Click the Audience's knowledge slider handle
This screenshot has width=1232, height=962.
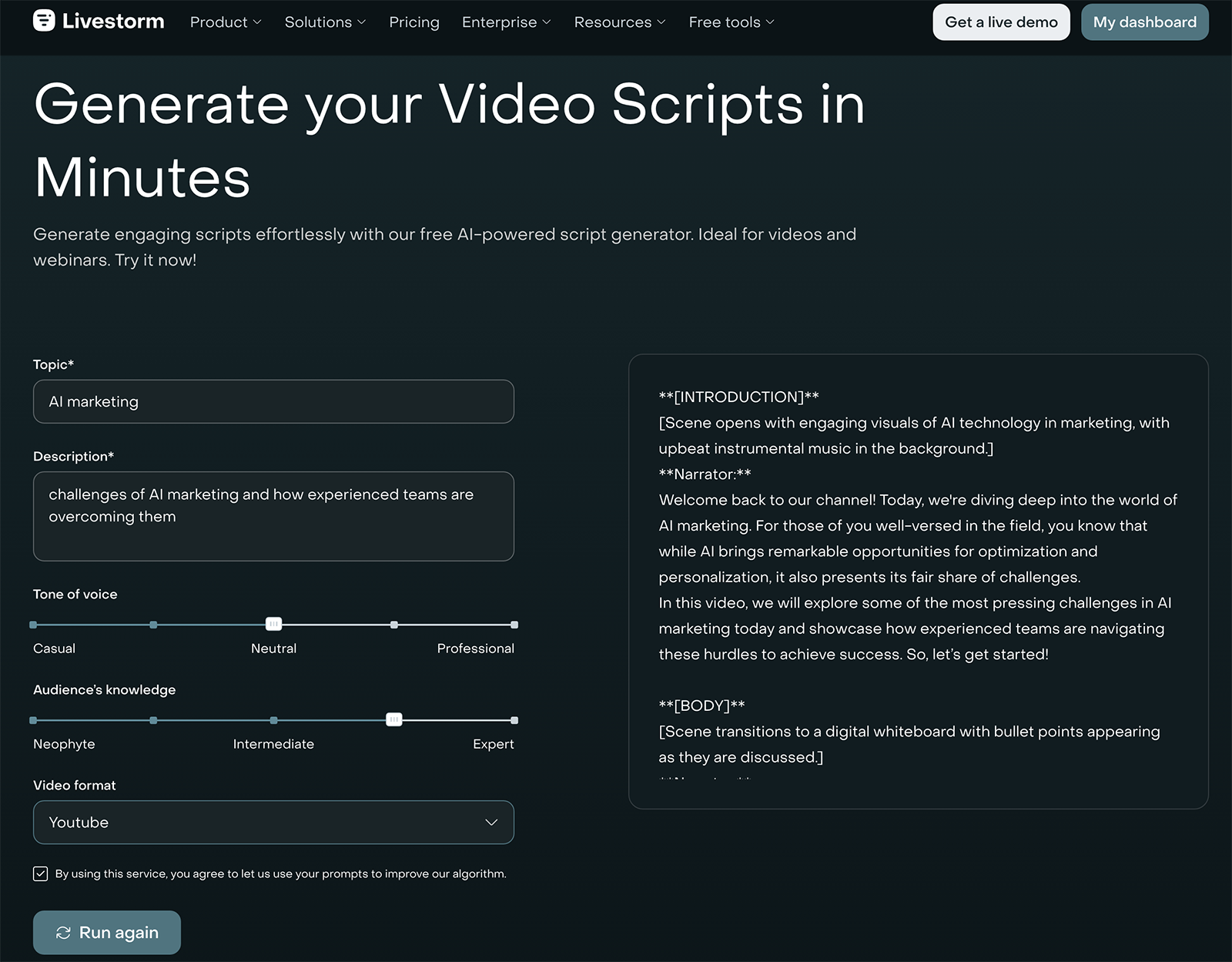click(x=394, y=719)
